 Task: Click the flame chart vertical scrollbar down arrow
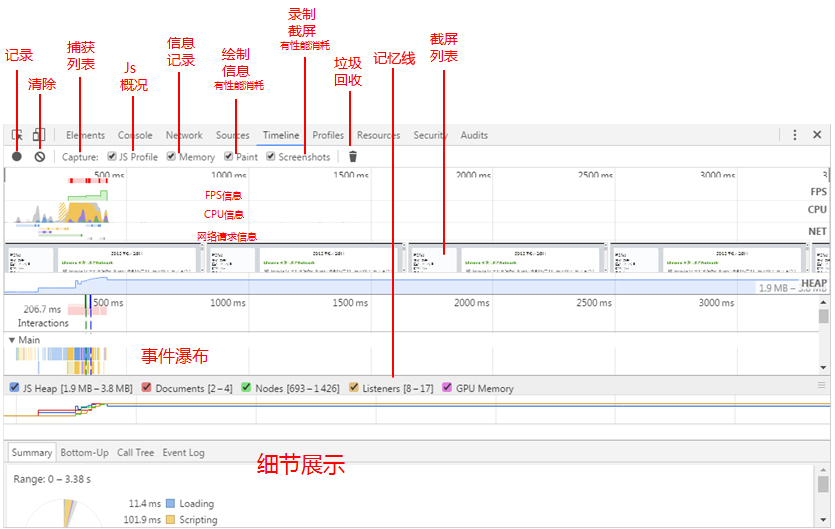coord(824,368)
